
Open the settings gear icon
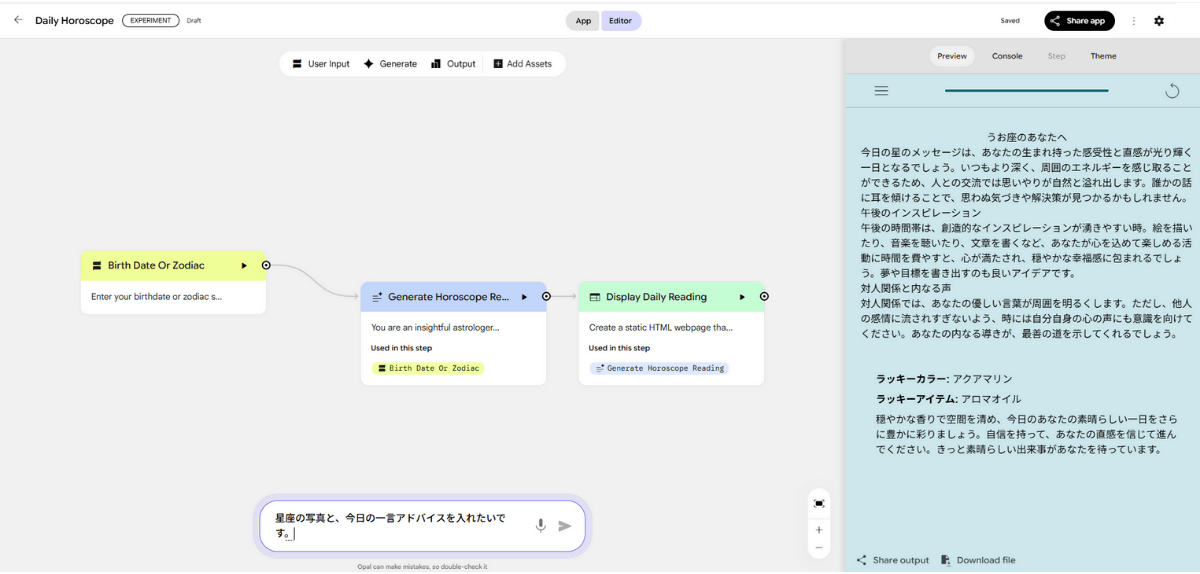point(1159,21)
